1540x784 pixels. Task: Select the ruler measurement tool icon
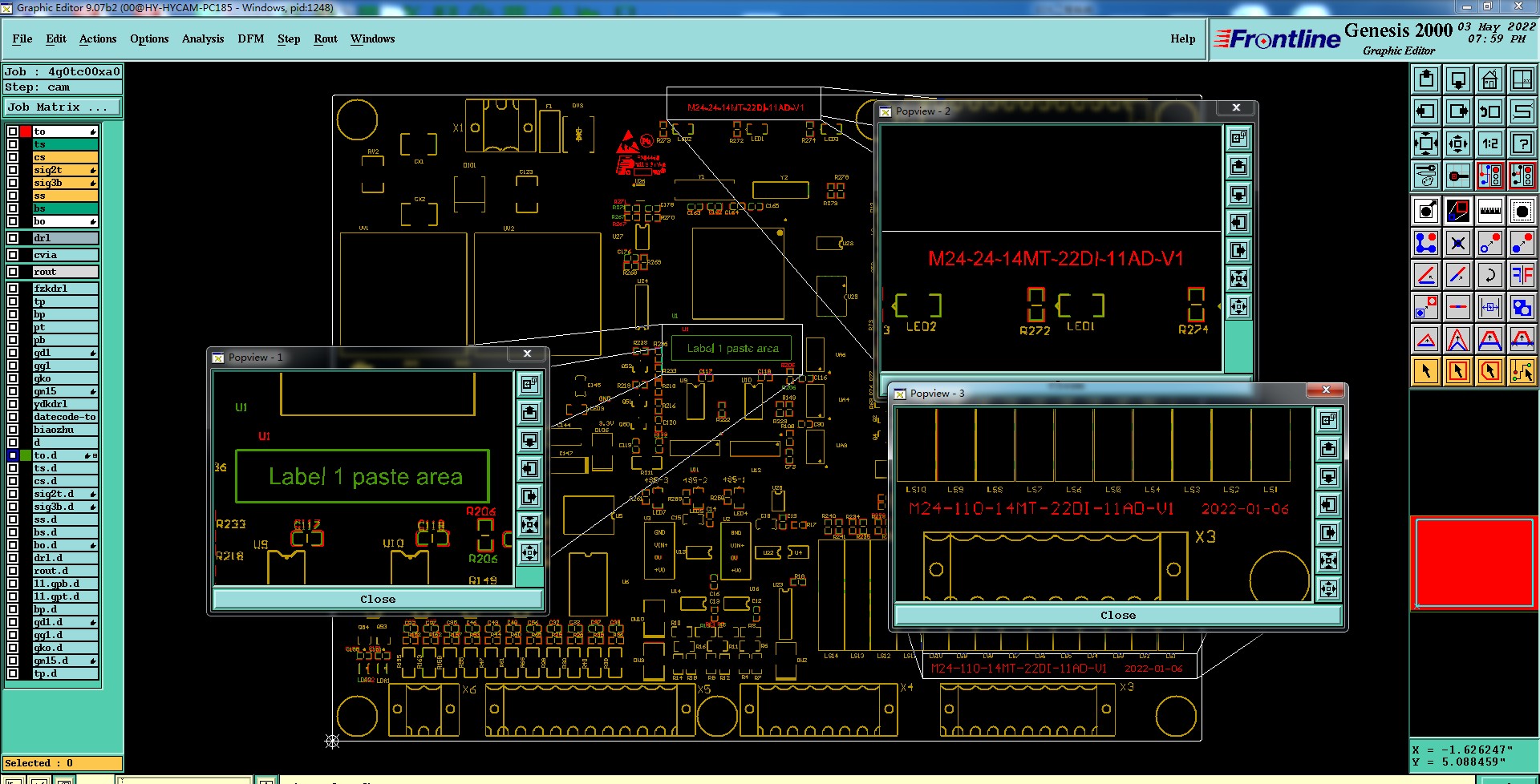(x=1490, y=211)
